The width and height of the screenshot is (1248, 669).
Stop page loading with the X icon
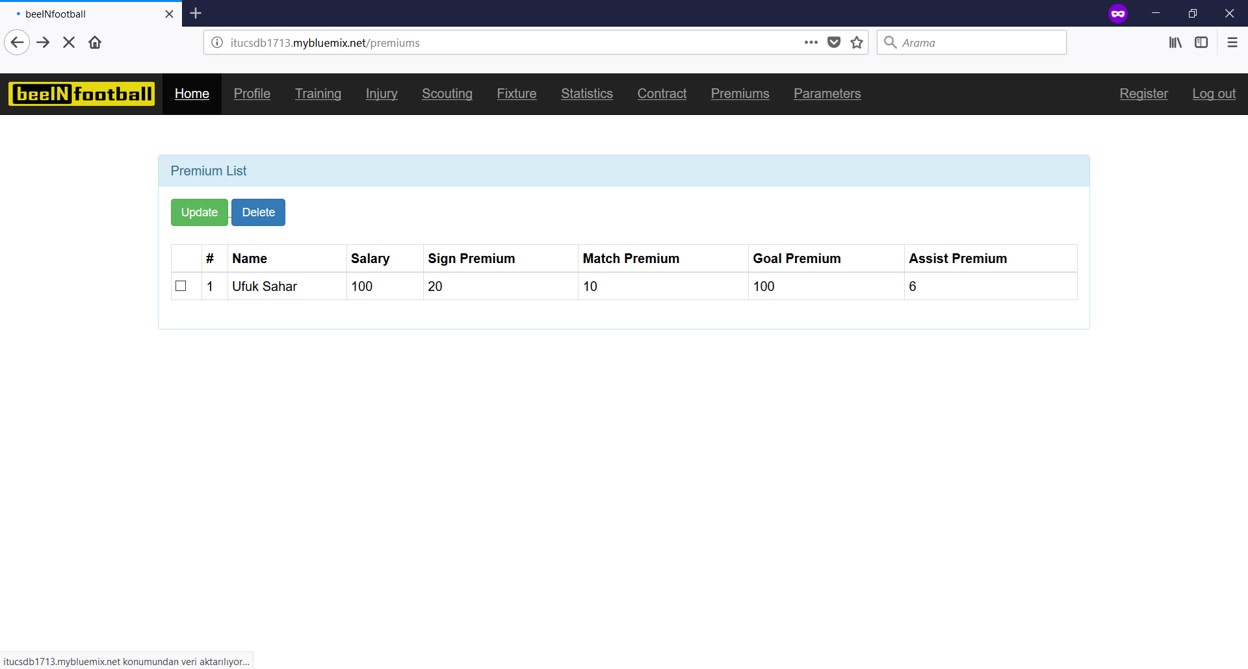(69, 42)
